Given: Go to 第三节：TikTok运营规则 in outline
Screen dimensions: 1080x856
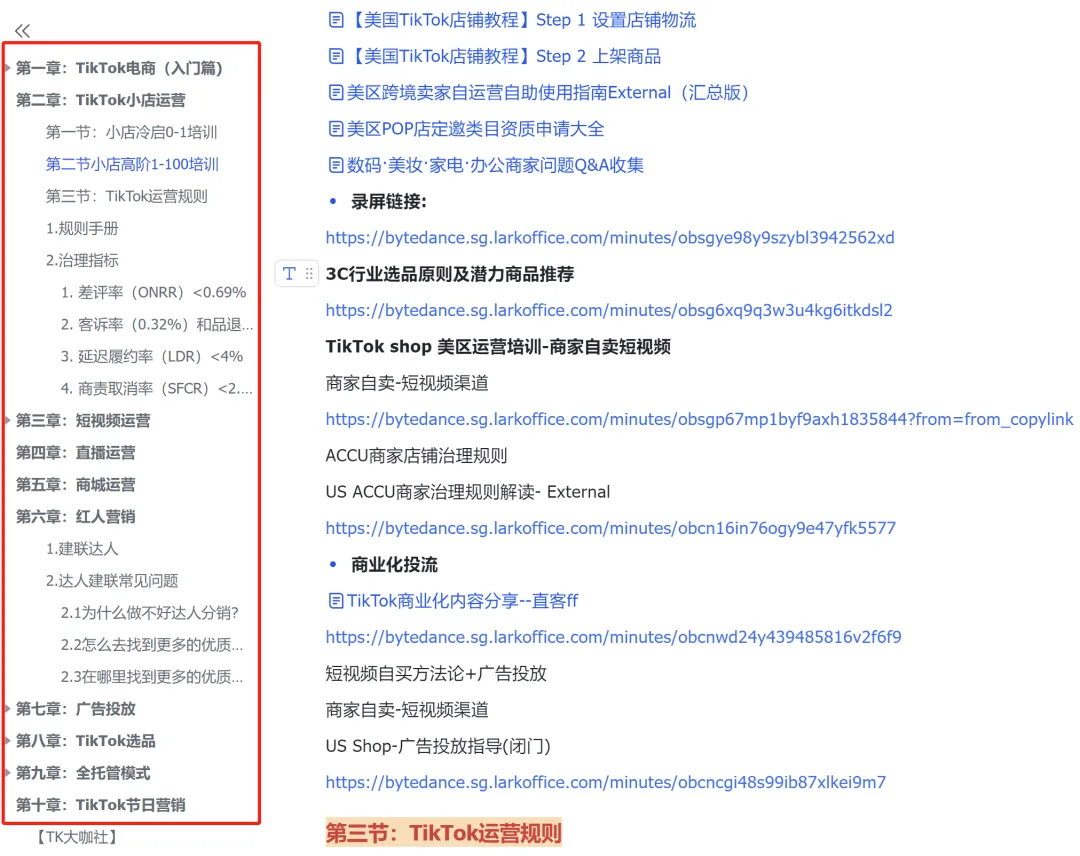Looking at the screenshot, I should pyautogui.click(x=127, y=196).
